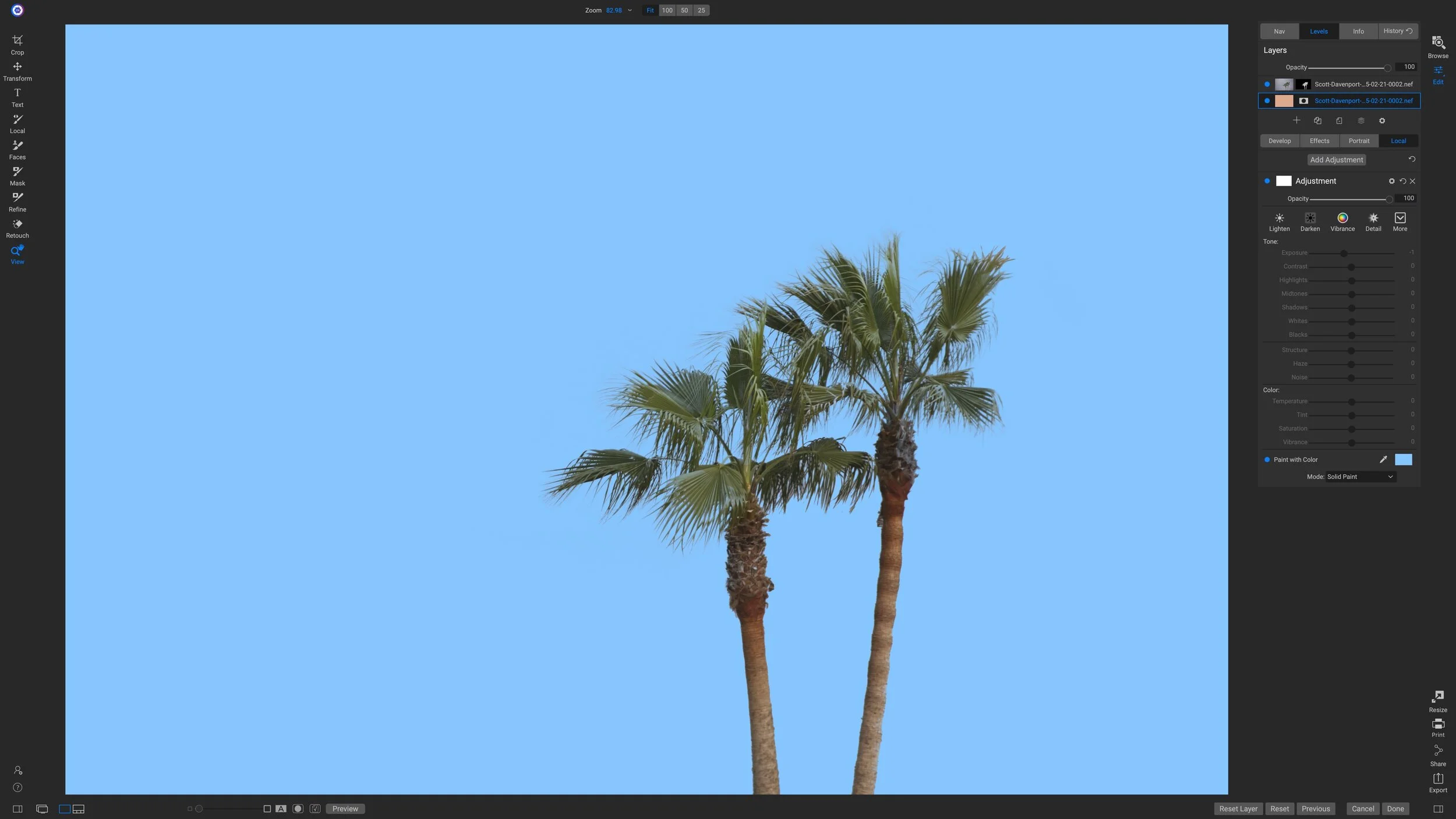This screenshot has height=819, width=1456.
Task: Pick a color with the Paint with Color eyedropper
Action: click(x=1383, y=459)
